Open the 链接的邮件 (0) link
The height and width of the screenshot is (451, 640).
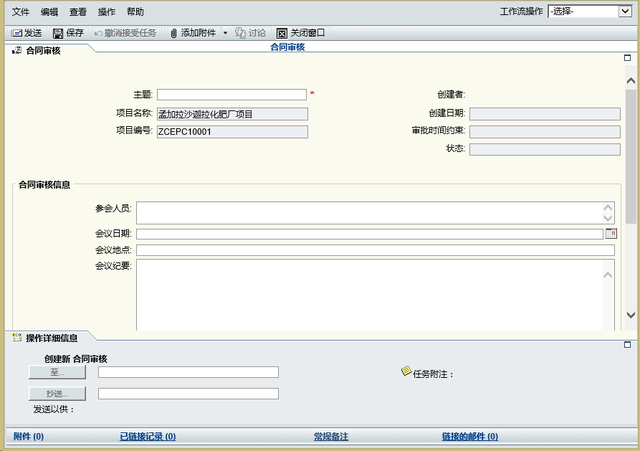[x=470, y=436]
